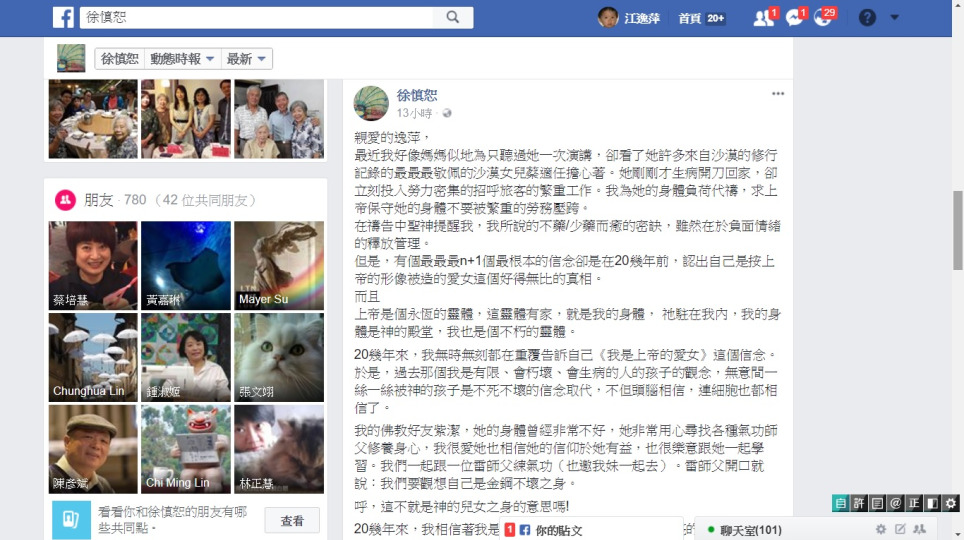Open the Messenger messages icon
Screen dimensions: 964x540
[x=794, y=18]
